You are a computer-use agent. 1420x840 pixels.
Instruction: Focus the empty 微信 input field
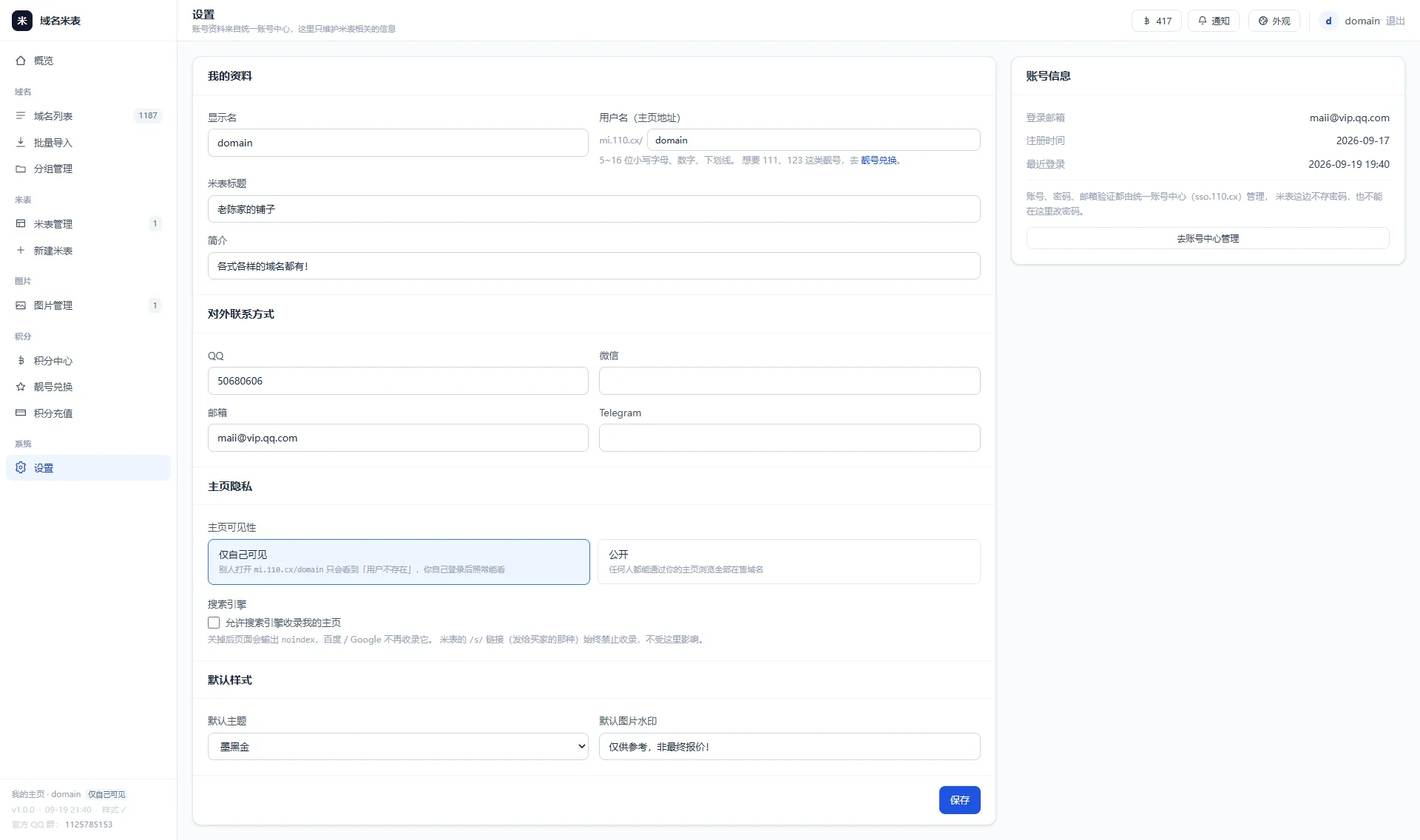click(789, 381)
